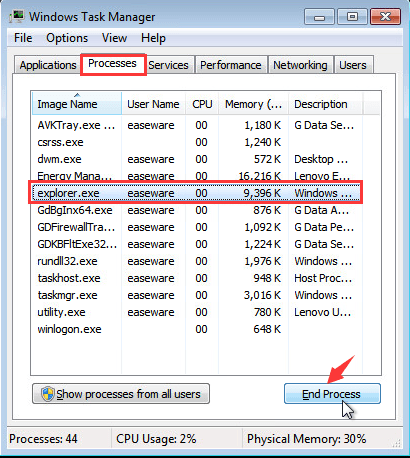Select the rundll32.exe process row
The height and width of the screenshot is (458, 410).
[196, 261]
